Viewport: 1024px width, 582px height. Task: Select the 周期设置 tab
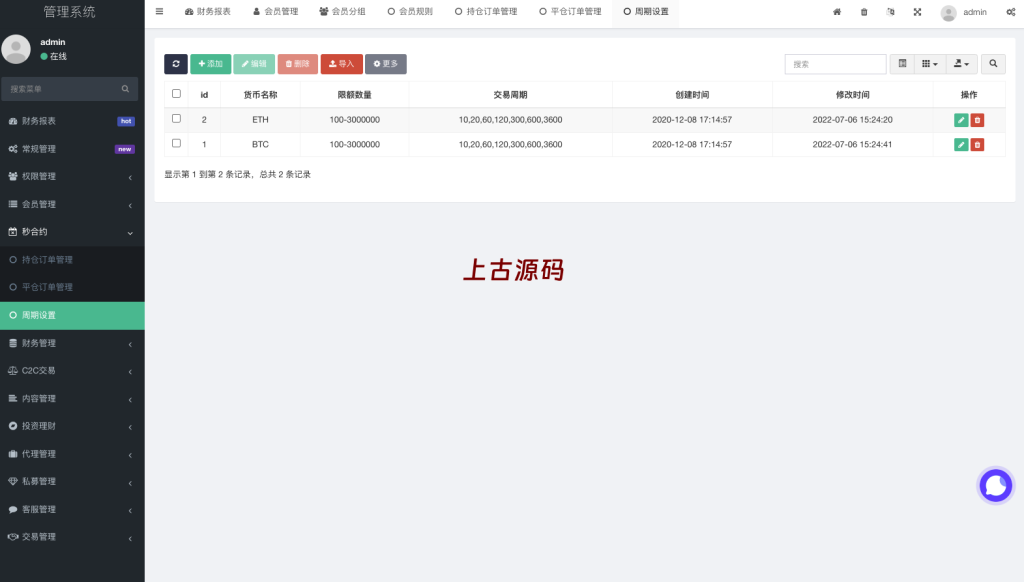pyautogui.click(x=646, y=12)
